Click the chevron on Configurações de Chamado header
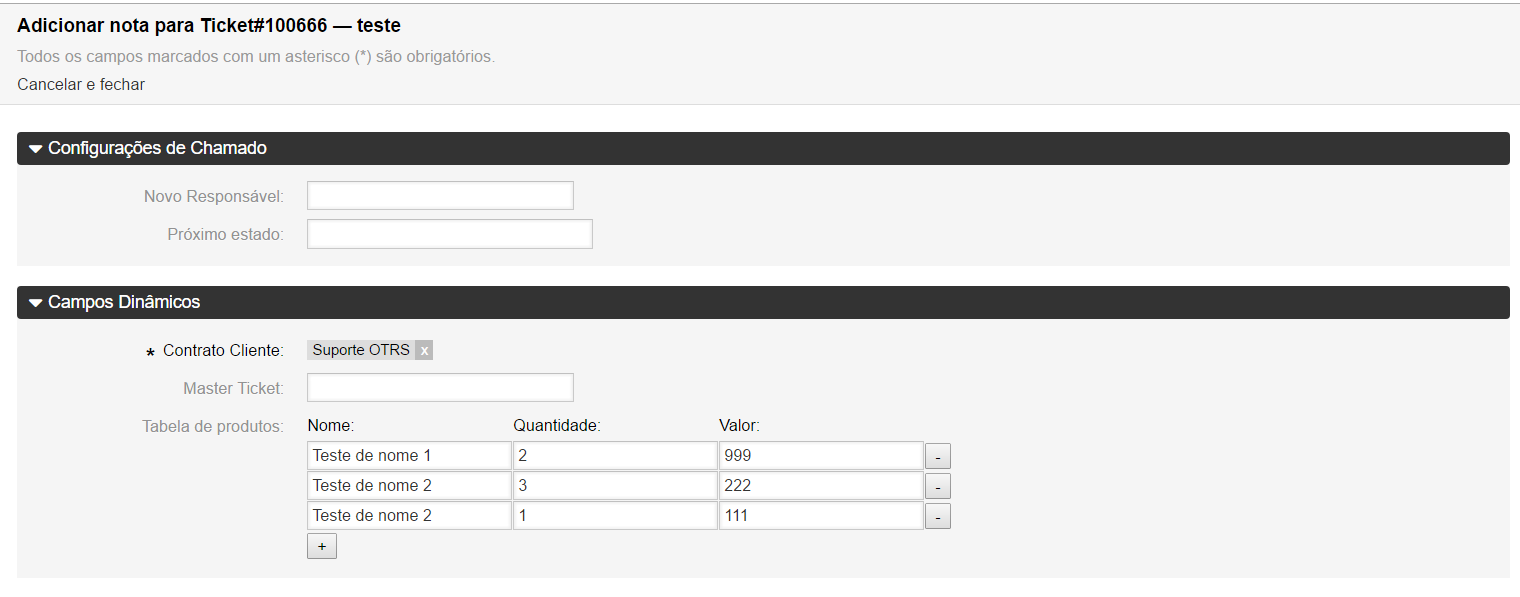The image size is (1520, 597). tap(35, 148)
